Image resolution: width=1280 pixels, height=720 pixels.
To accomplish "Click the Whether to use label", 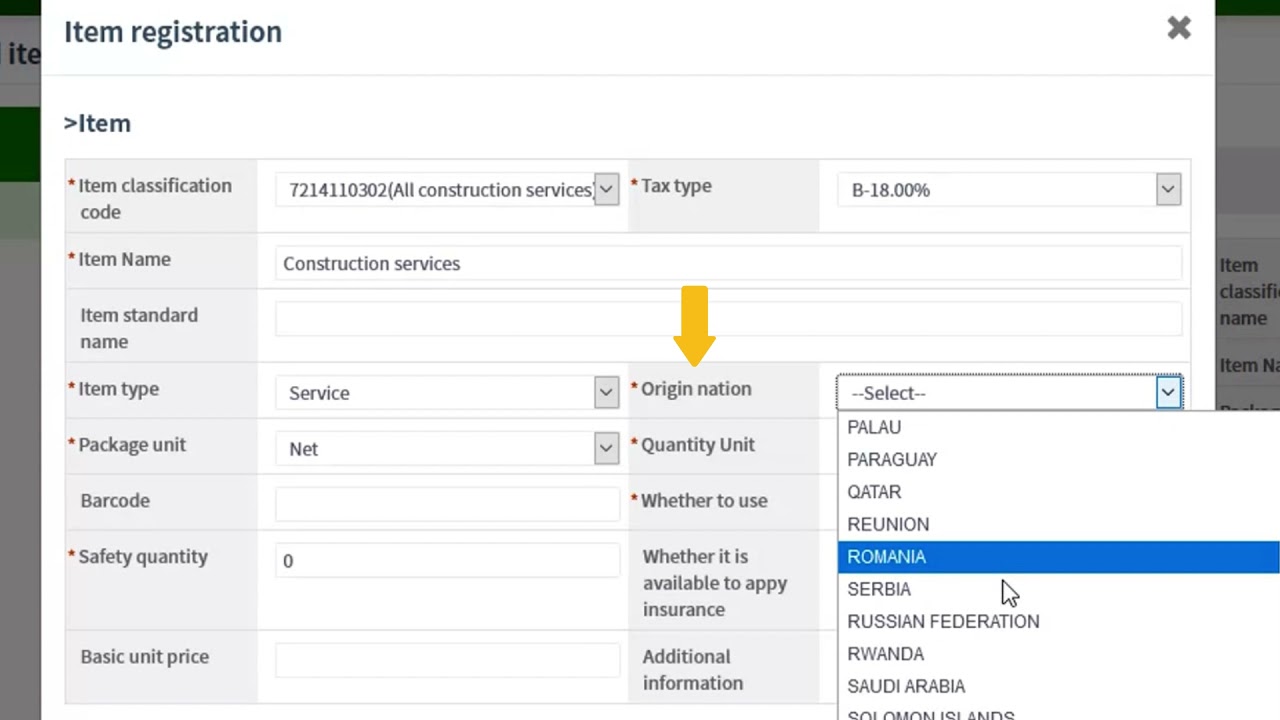I will pos(704,500).
